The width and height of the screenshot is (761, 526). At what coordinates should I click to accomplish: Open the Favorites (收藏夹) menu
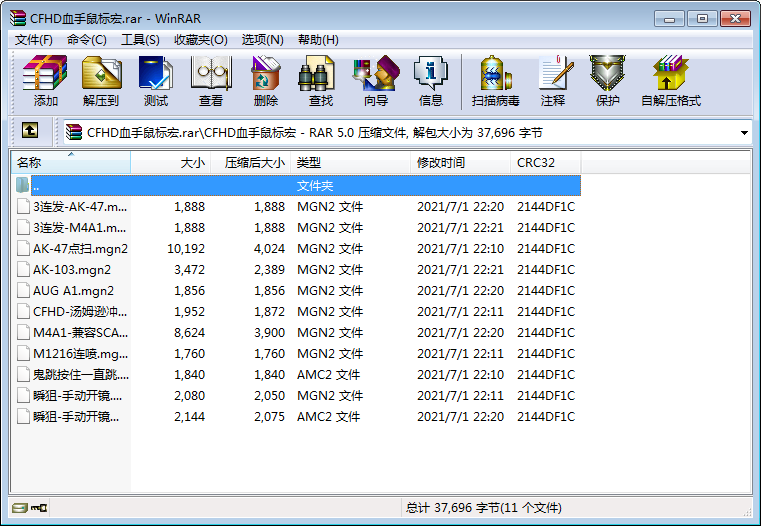(x=200, y=39)
